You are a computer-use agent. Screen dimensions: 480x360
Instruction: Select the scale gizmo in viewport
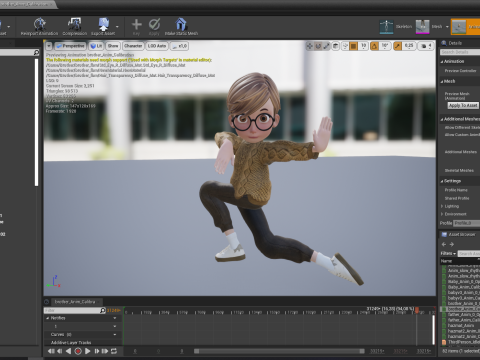[x=327, y=46]
